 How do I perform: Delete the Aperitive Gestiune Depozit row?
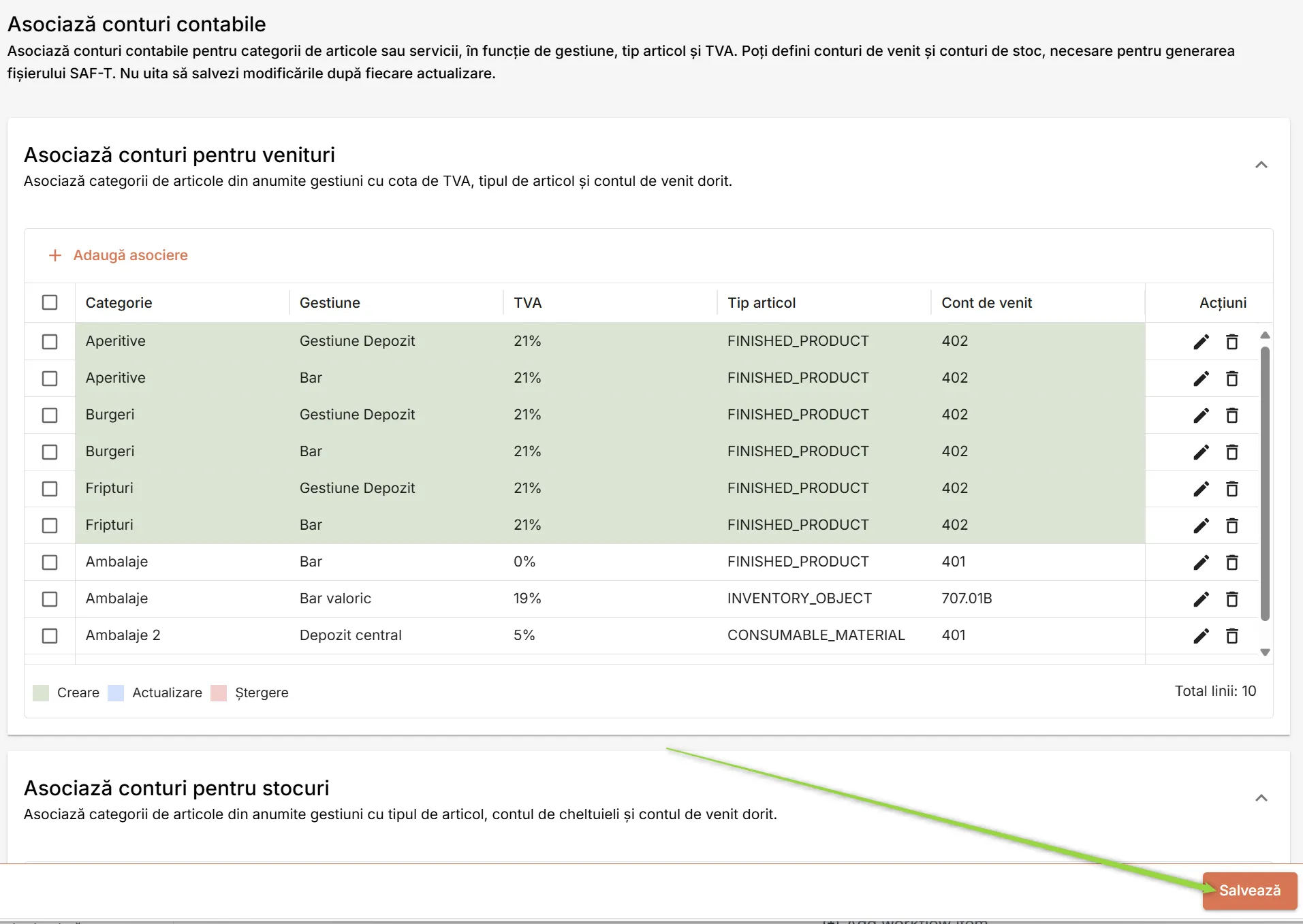click(1232, 342)
